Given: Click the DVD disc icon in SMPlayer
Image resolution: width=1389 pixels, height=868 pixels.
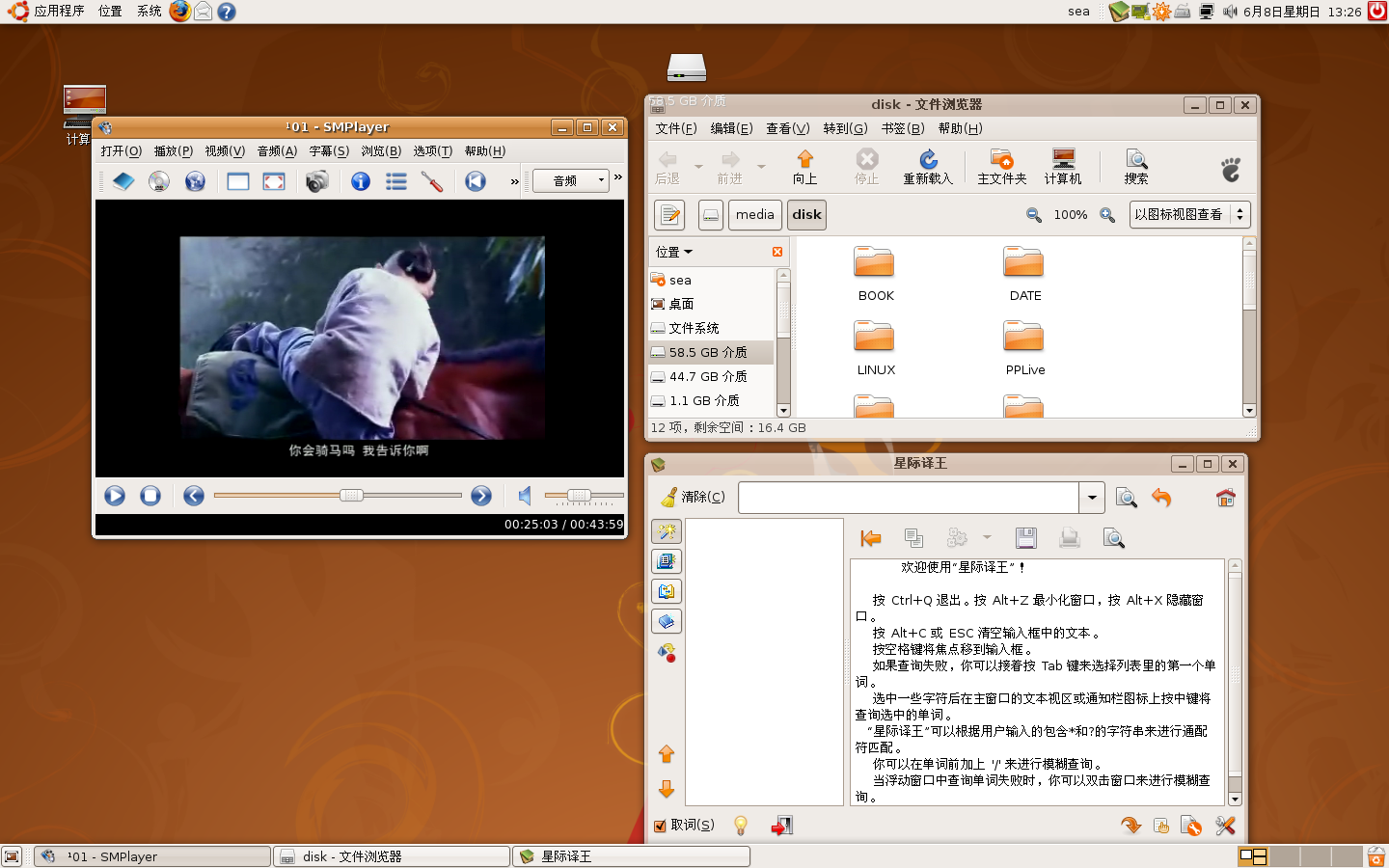Looking at the screenshot, I should 159,181.
